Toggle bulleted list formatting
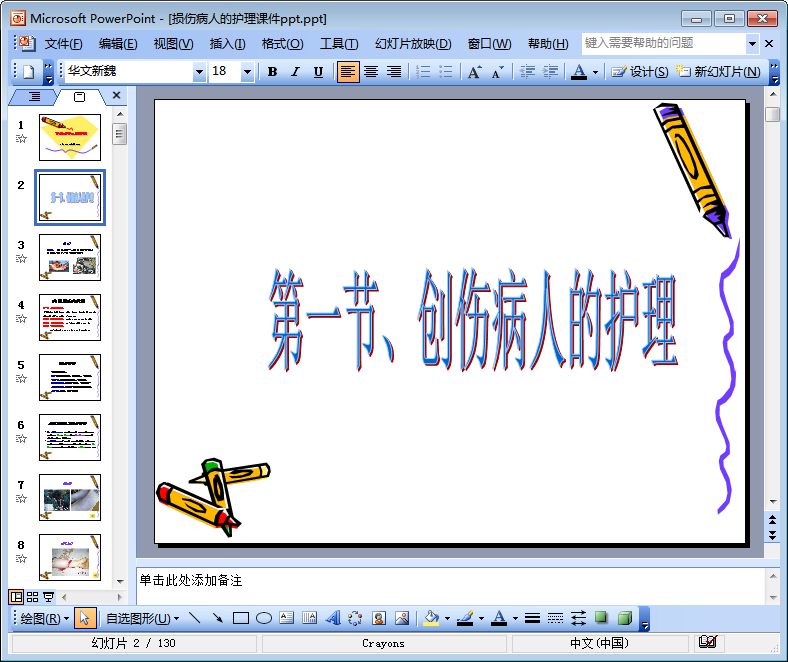Screen dimensions: 788x662 click(x=446, y=72)
